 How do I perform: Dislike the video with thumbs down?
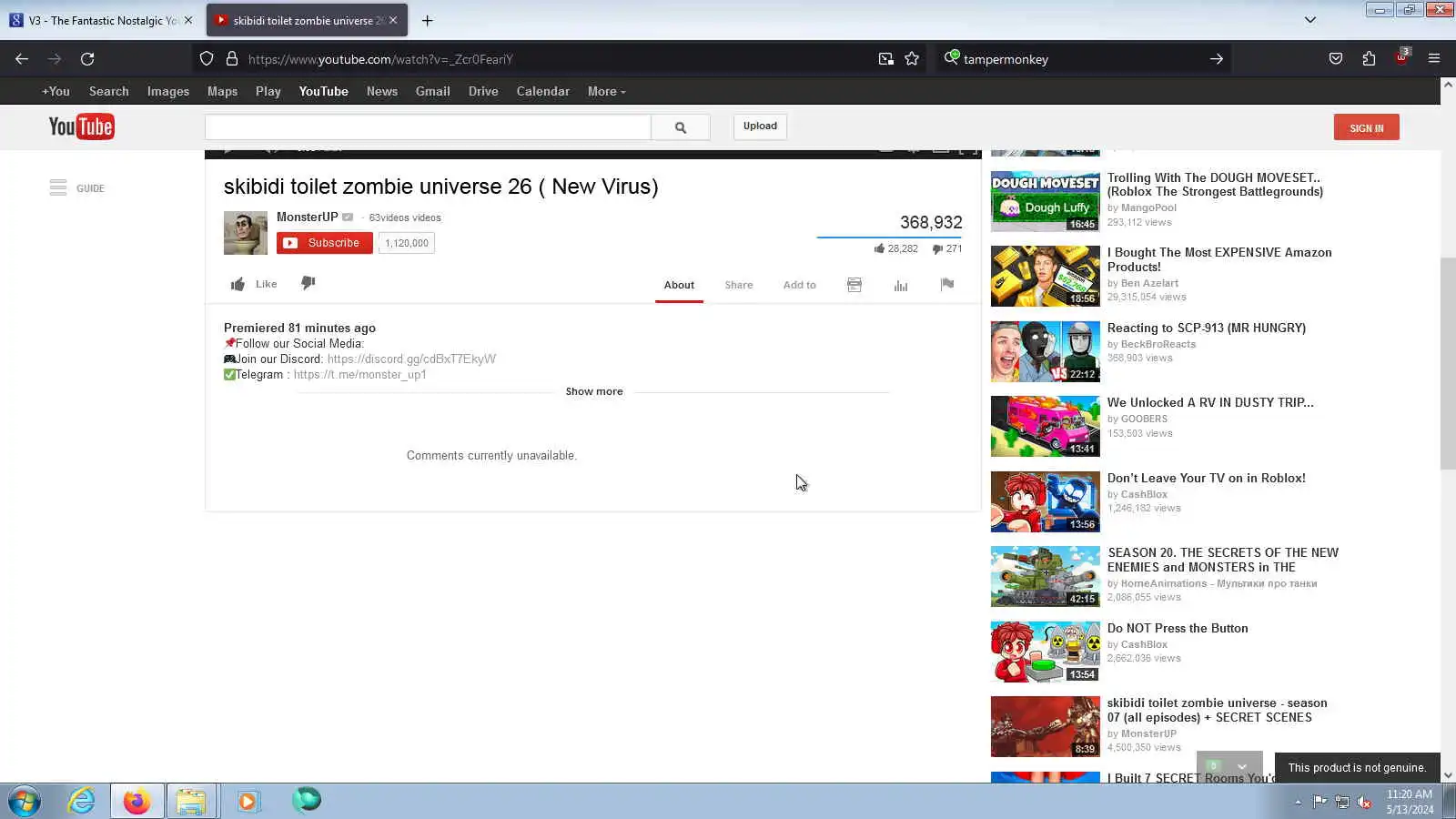308,283
